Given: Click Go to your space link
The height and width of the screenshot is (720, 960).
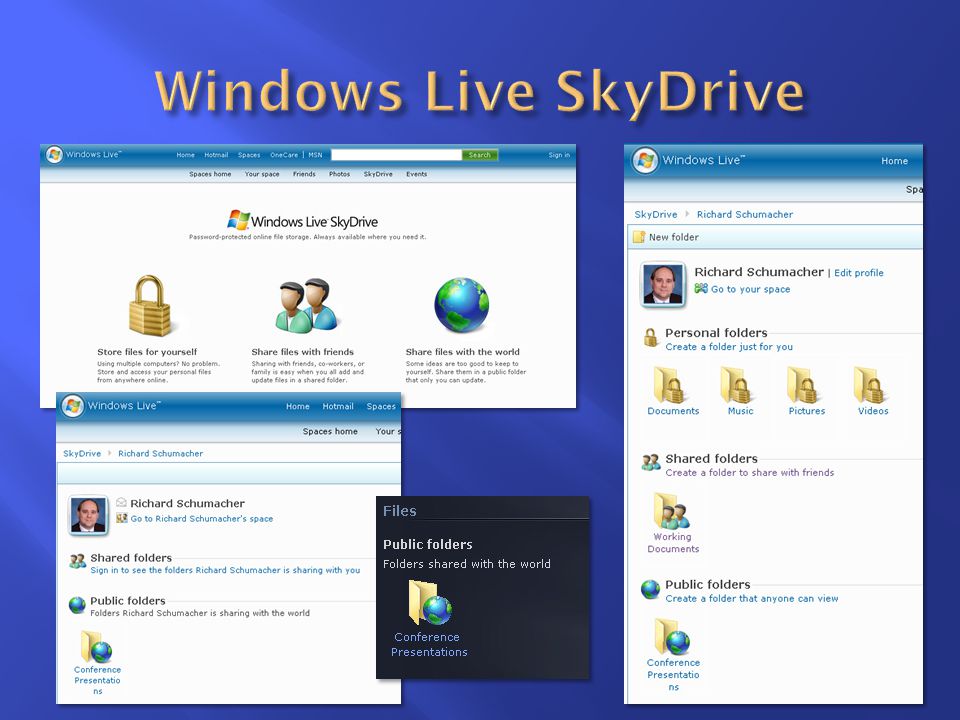Looking at the screenshot, I should point(751,289).
